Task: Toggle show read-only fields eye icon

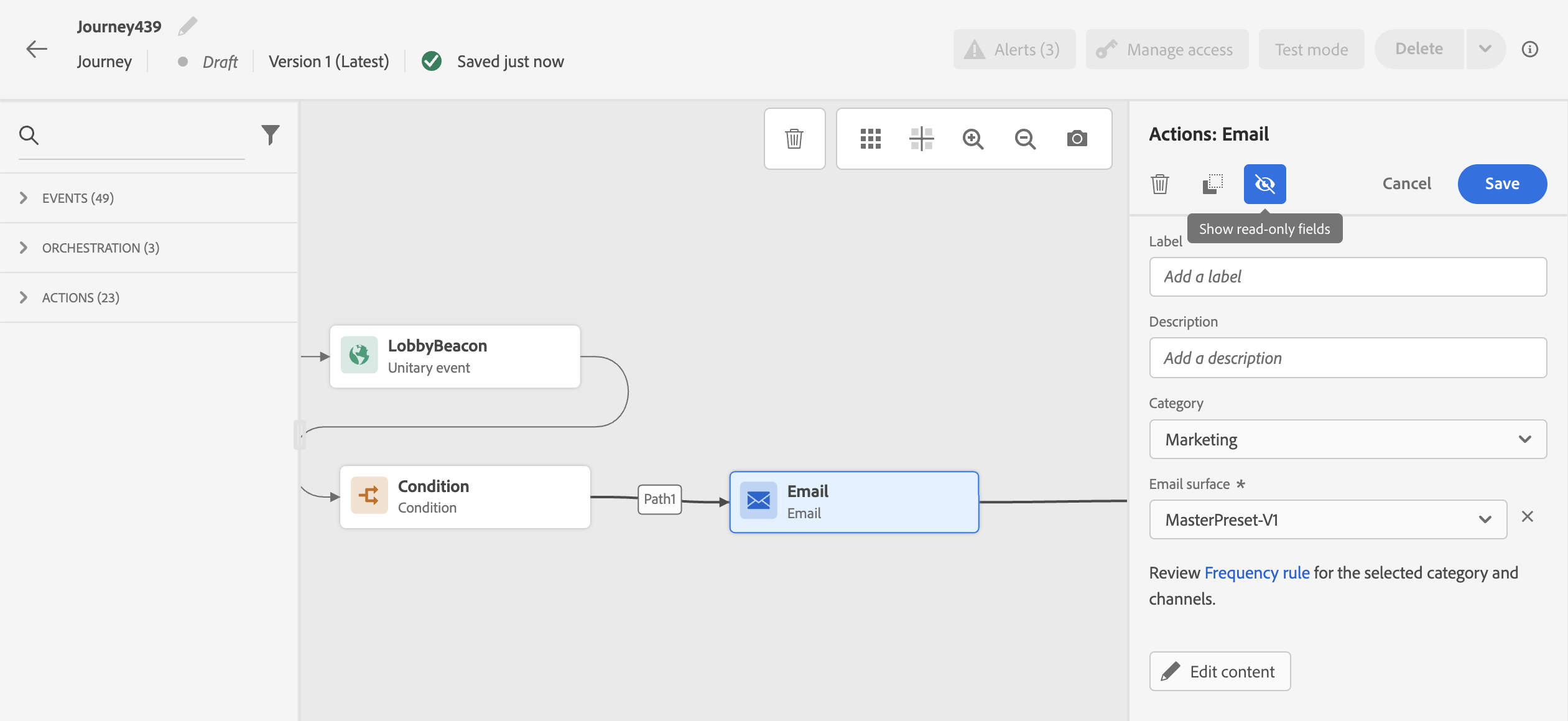Action: coord(1264,184)
